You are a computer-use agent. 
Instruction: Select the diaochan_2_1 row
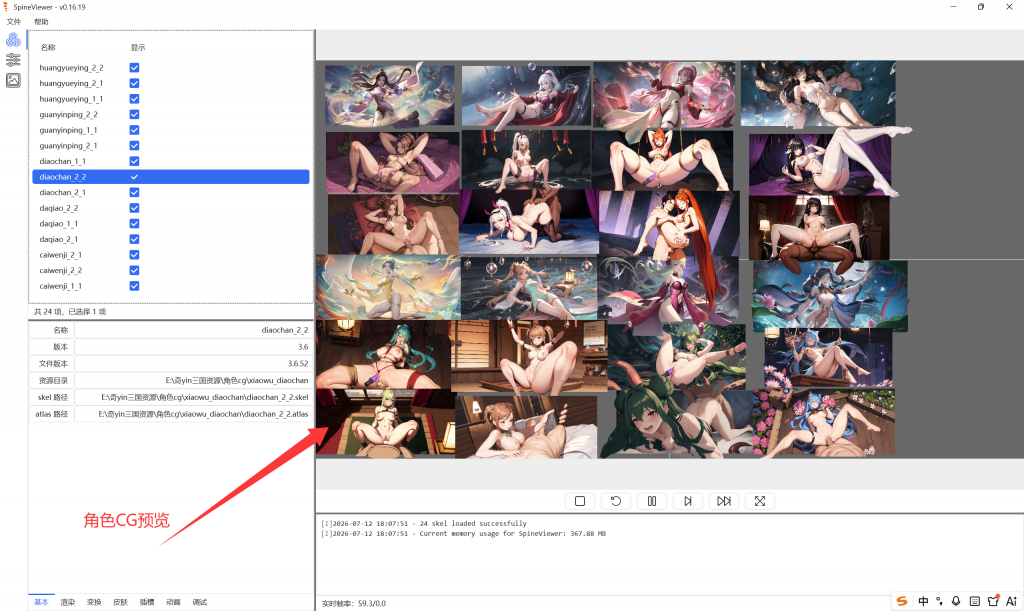[x=170, y=193]
